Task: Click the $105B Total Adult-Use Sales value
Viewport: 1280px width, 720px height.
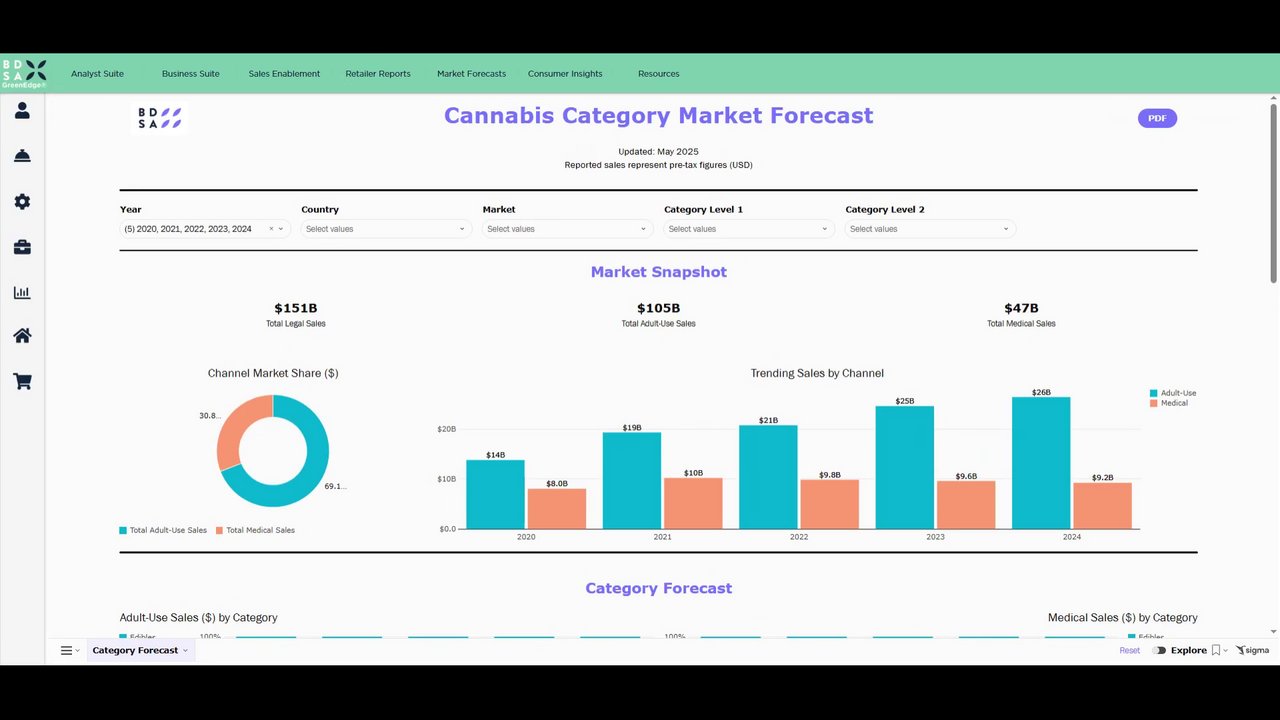Action: (x=658, y=308)
